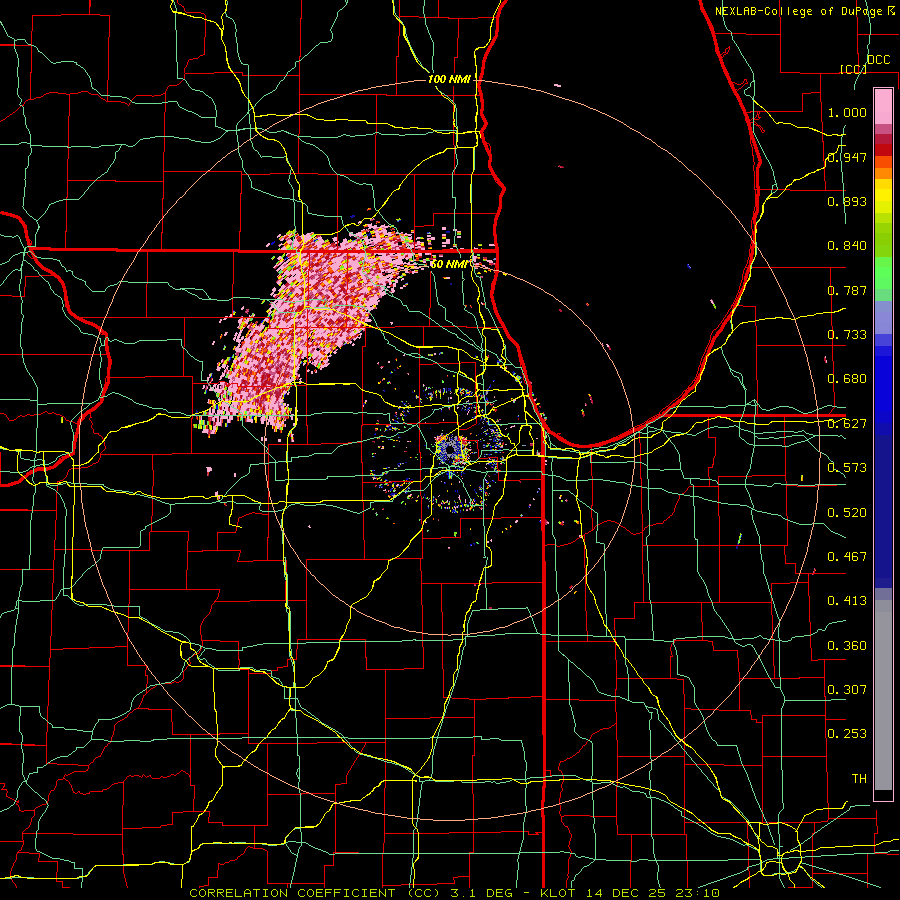Click the 1.000 value on the legend
The height and width of the screenshot is (900, 900).
[x=847, y=112]
